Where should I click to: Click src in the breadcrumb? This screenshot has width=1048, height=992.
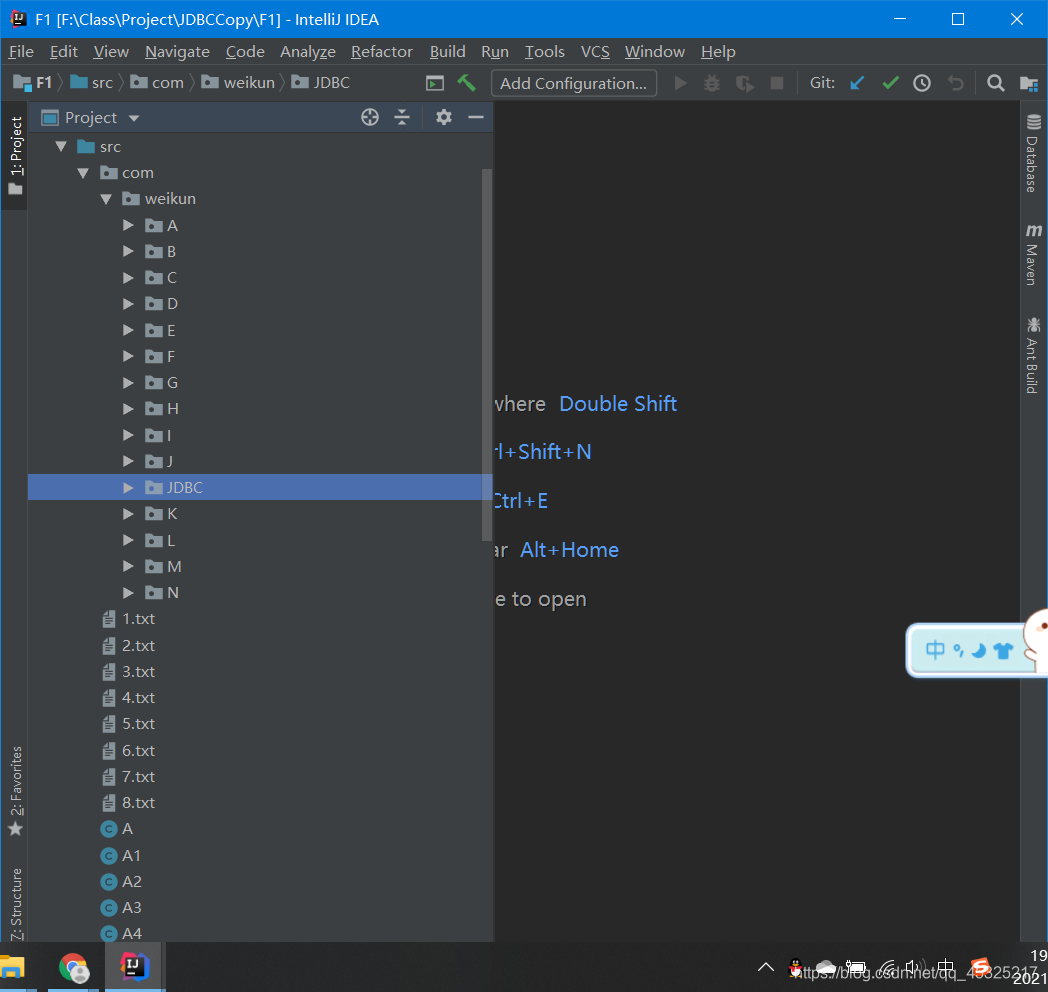tap(92, 83)
